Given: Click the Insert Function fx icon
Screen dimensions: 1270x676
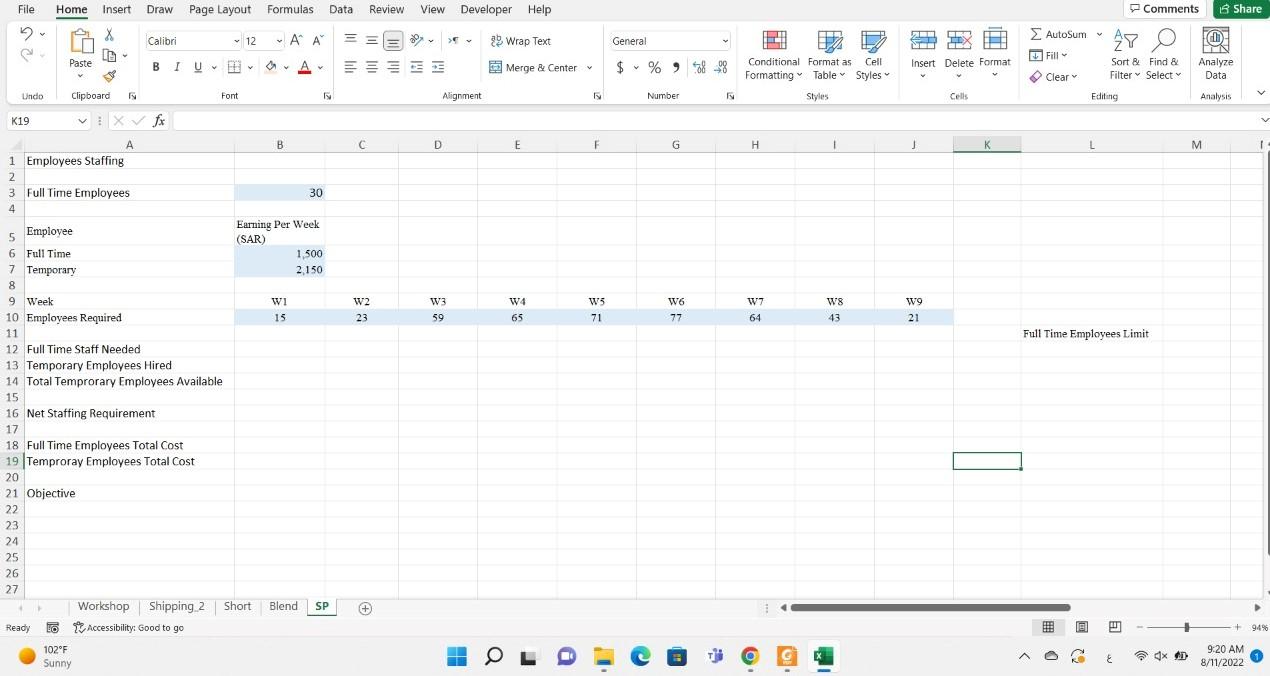Looking at the screenshot, I should coord(159,121).
